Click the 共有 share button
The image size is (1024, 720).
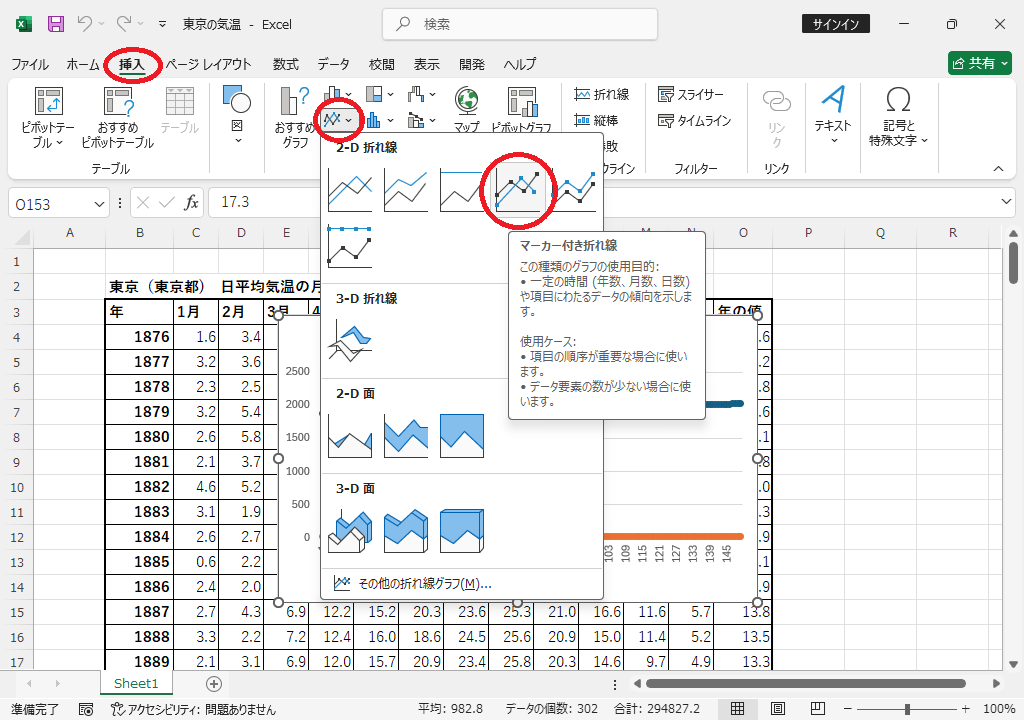(x=980, y=63)
